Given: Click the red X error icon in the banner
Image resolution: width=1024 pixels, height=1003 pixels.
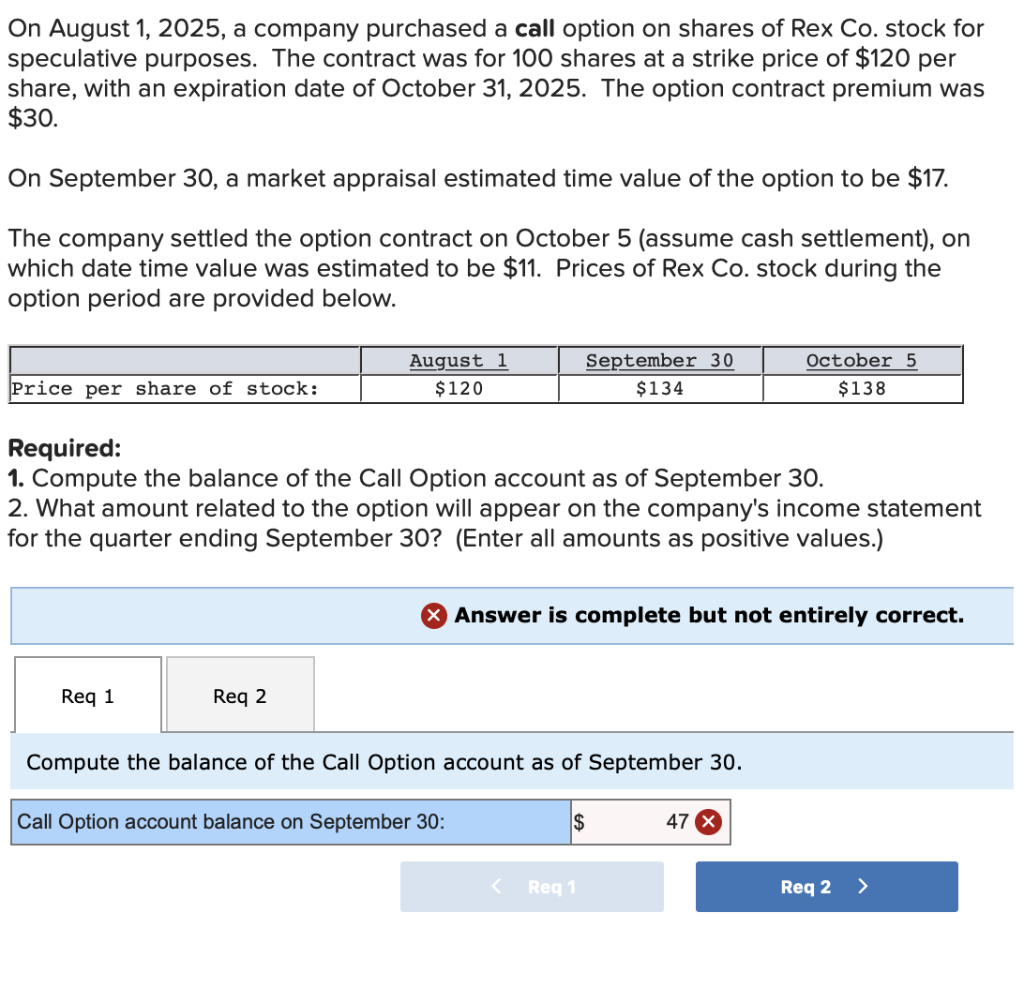Looking at the screenshot, I should pos(433,615).
